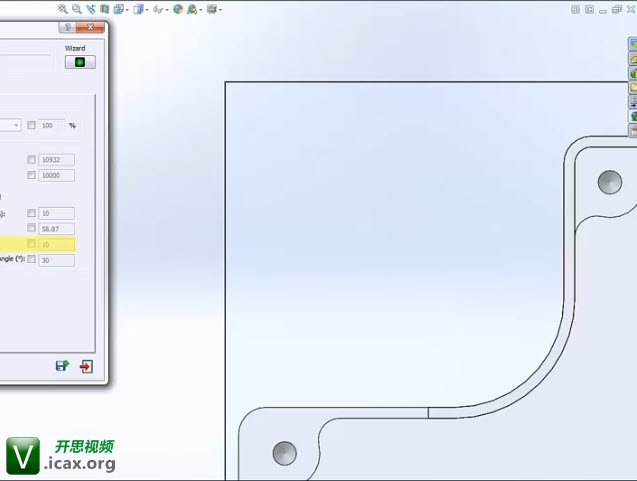
Task: Close the dialog with the red X
Action: click(x=90, y=27)
